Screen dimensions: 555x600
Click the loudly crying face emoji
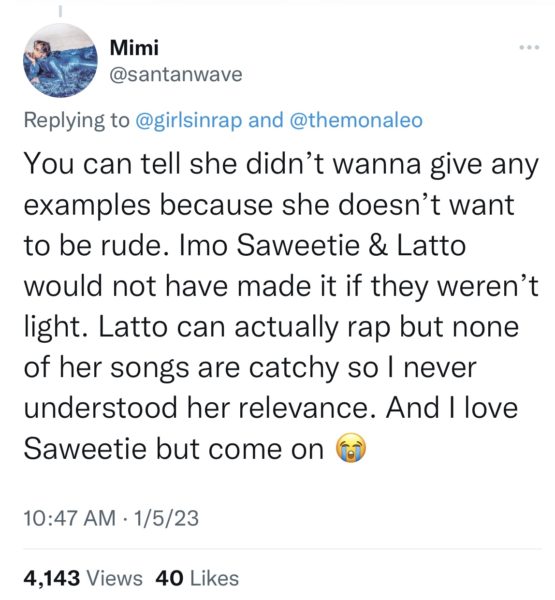point(351,448)
